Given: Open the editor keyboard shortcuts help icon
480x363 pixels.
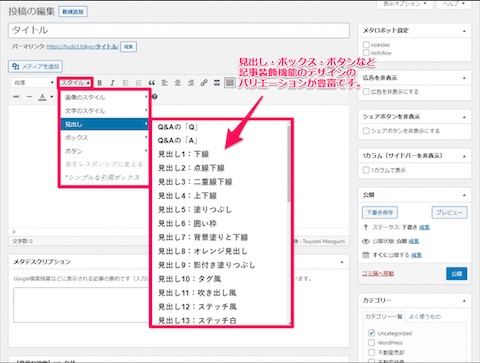Looking at the screenshot, I should point(155,97).
